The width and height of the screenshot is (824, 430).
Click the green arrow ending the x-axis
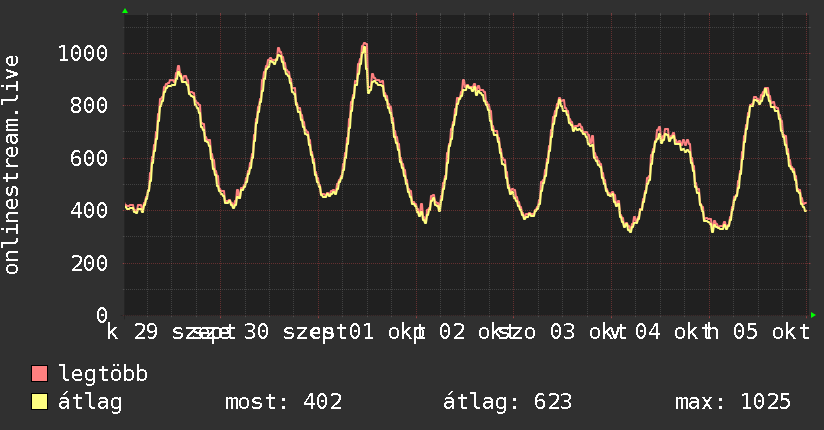click(813, 315)
